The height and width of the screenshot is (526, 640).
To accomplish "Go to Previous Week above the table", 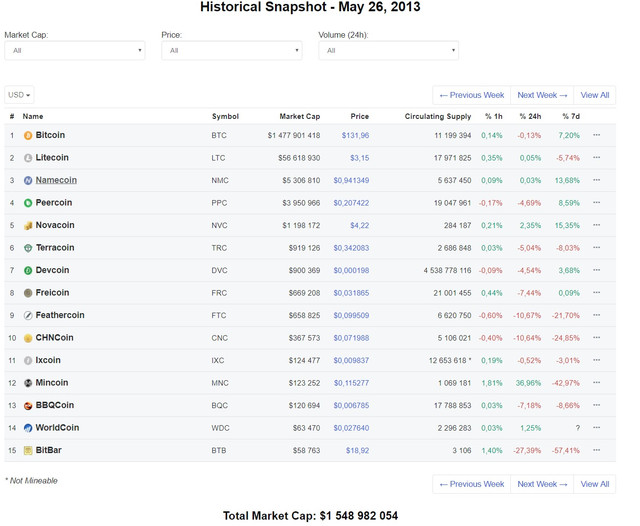I will pos(472,95).
